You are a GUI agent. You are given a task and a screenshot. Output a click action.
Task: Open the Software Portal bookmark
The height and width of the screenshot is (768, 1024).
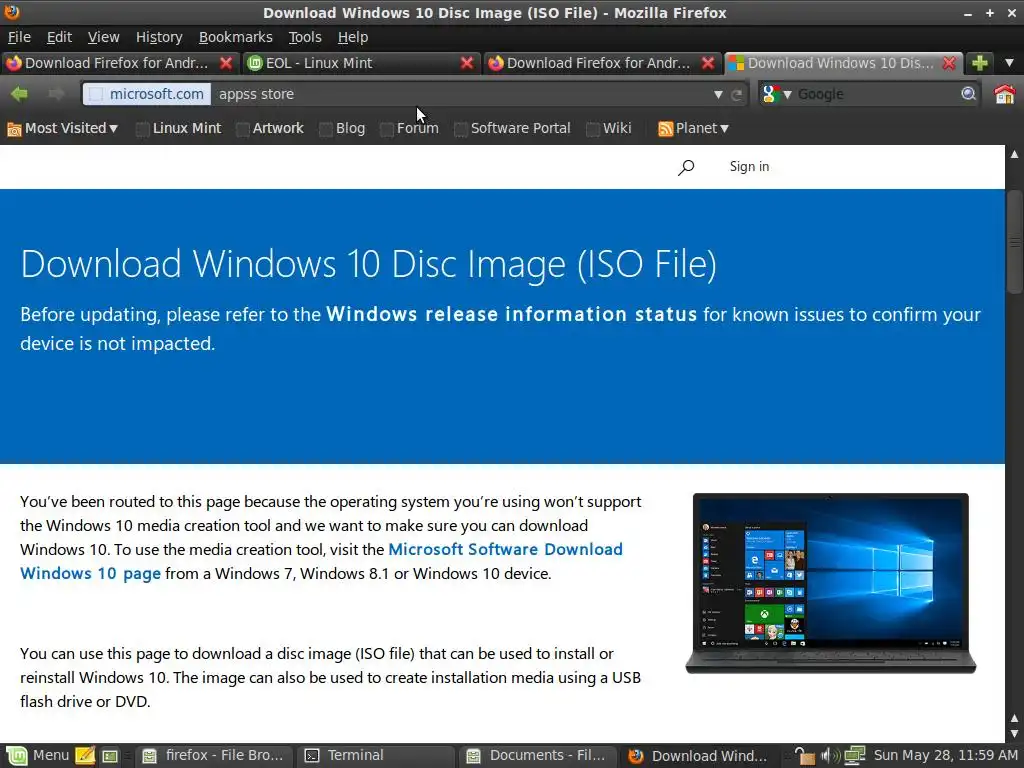[513, 129]
